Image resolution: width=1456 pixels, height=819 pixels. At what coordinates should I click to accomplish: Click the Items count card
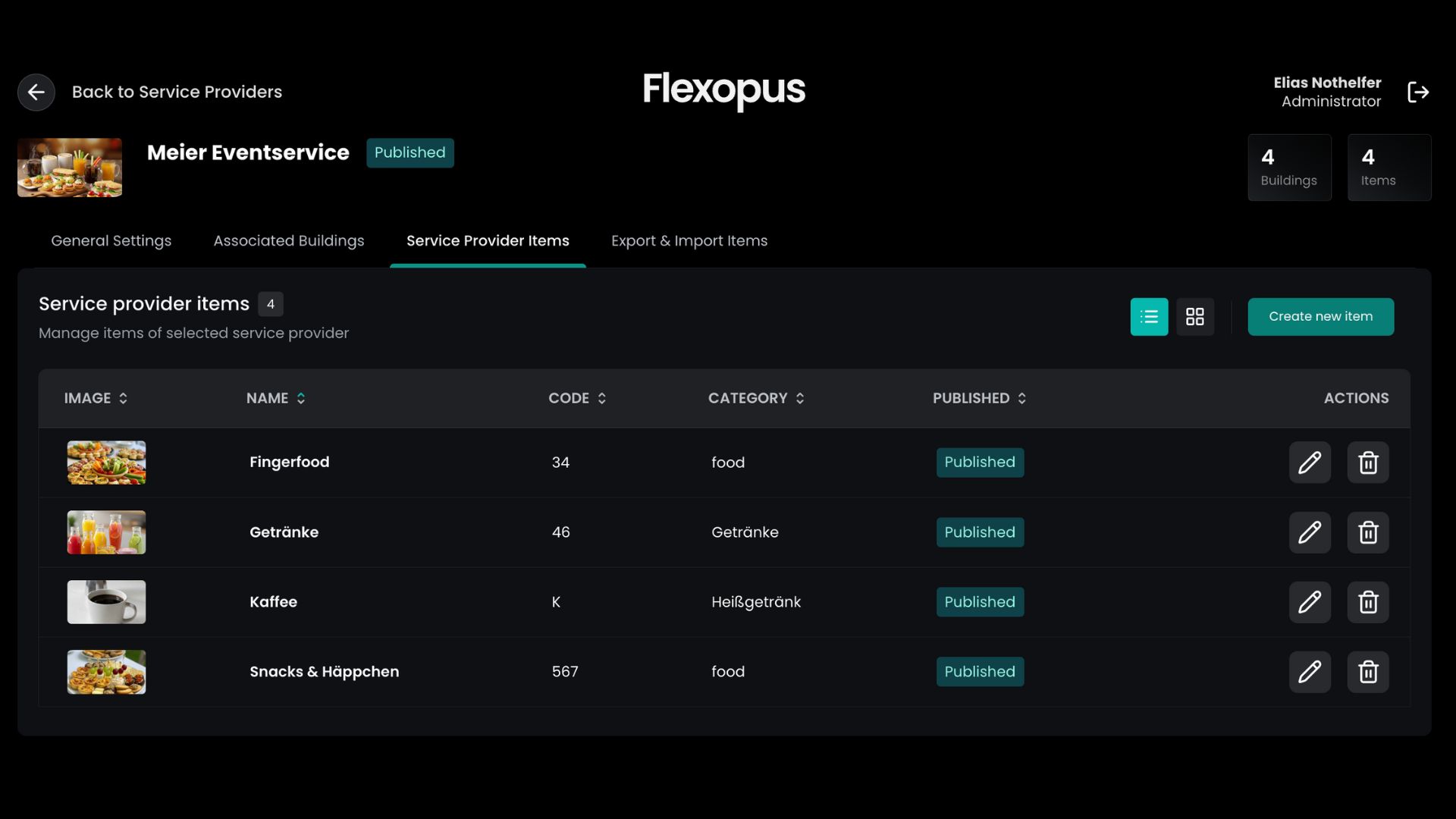coord(1389,168)
